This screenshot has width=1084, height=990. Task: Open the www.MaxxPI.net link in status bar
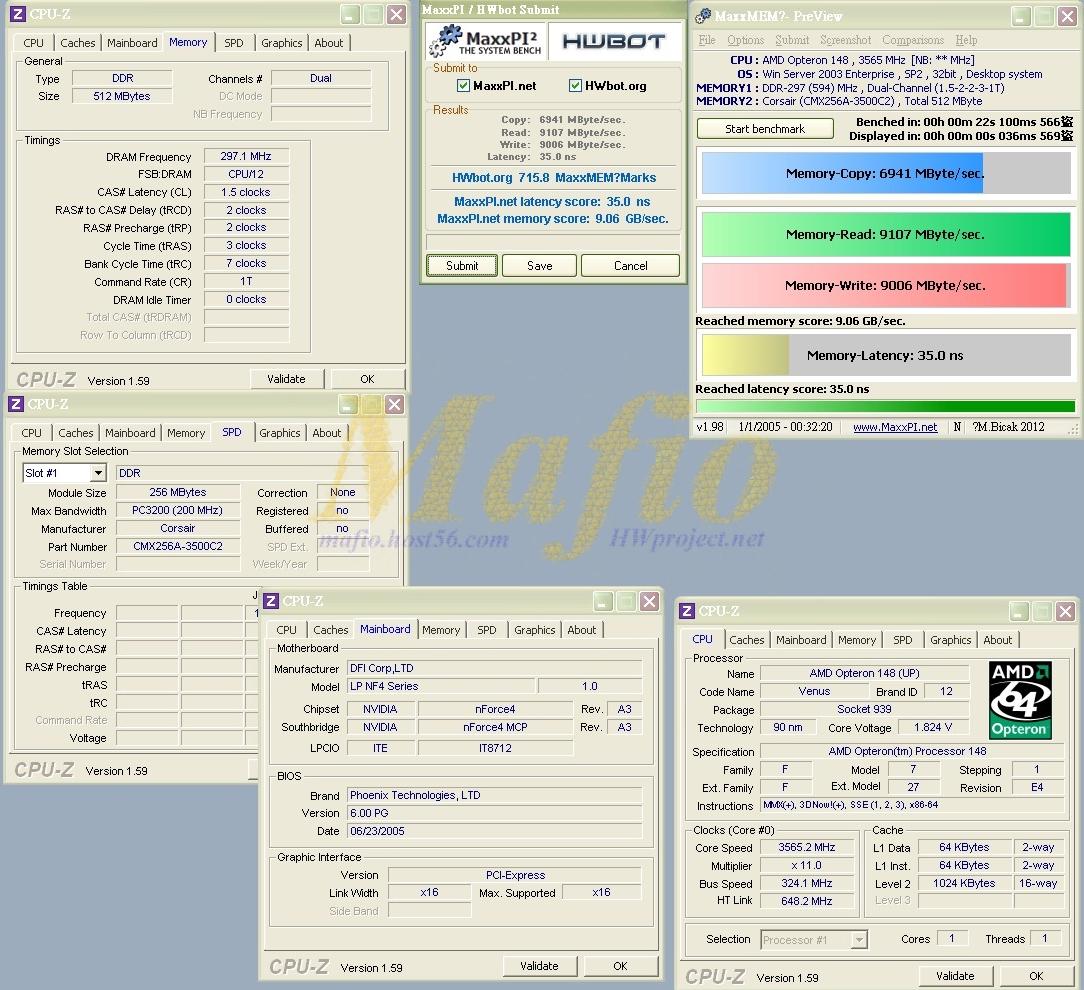(895, 427)
